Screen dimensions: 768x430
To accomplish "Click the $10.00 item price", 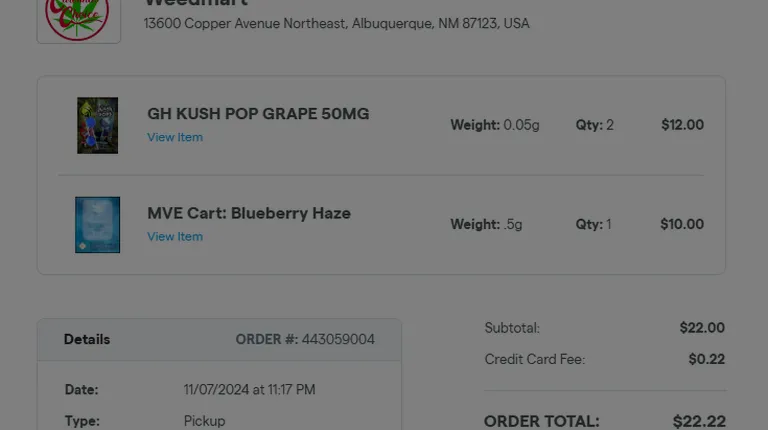I will [x=682, y=224].
